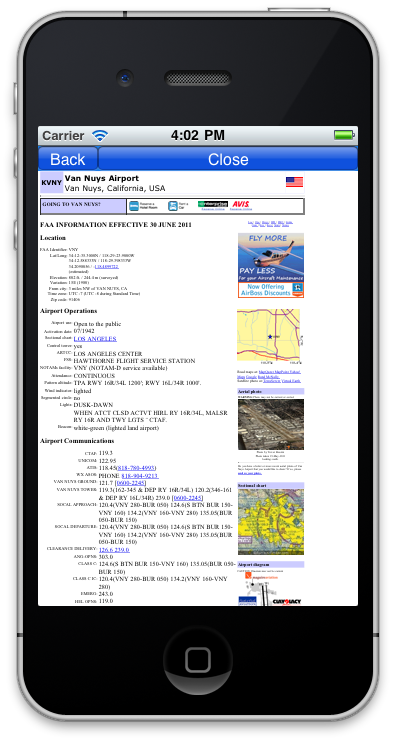Tap the Van Nuys Tower 0600-2245 link
The image size is (396, 744).
tap(188, 498)
